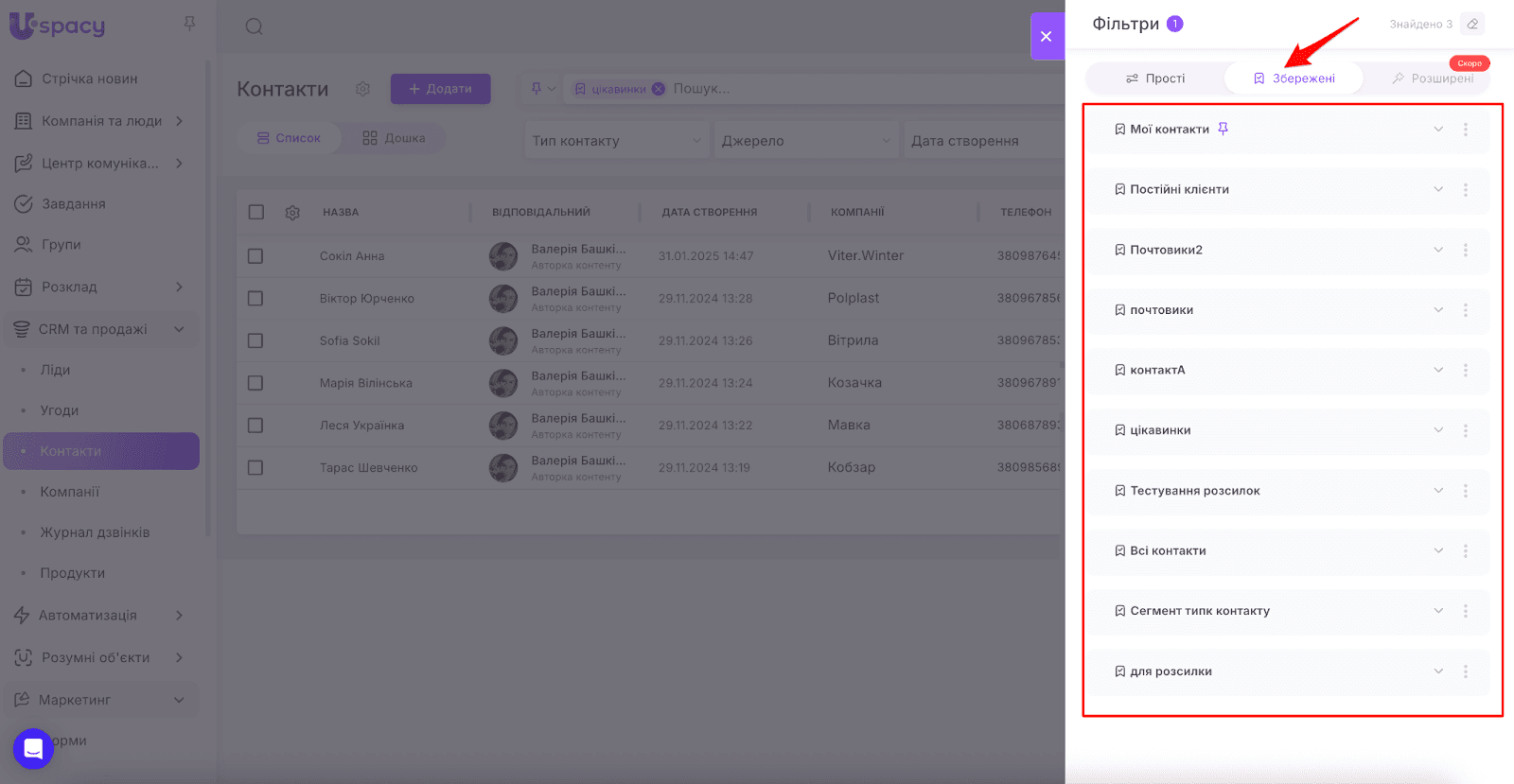This screenshot has height=784, width=1514.
Task: Click the table column settings gear
Action: click(x=292, y=213)
